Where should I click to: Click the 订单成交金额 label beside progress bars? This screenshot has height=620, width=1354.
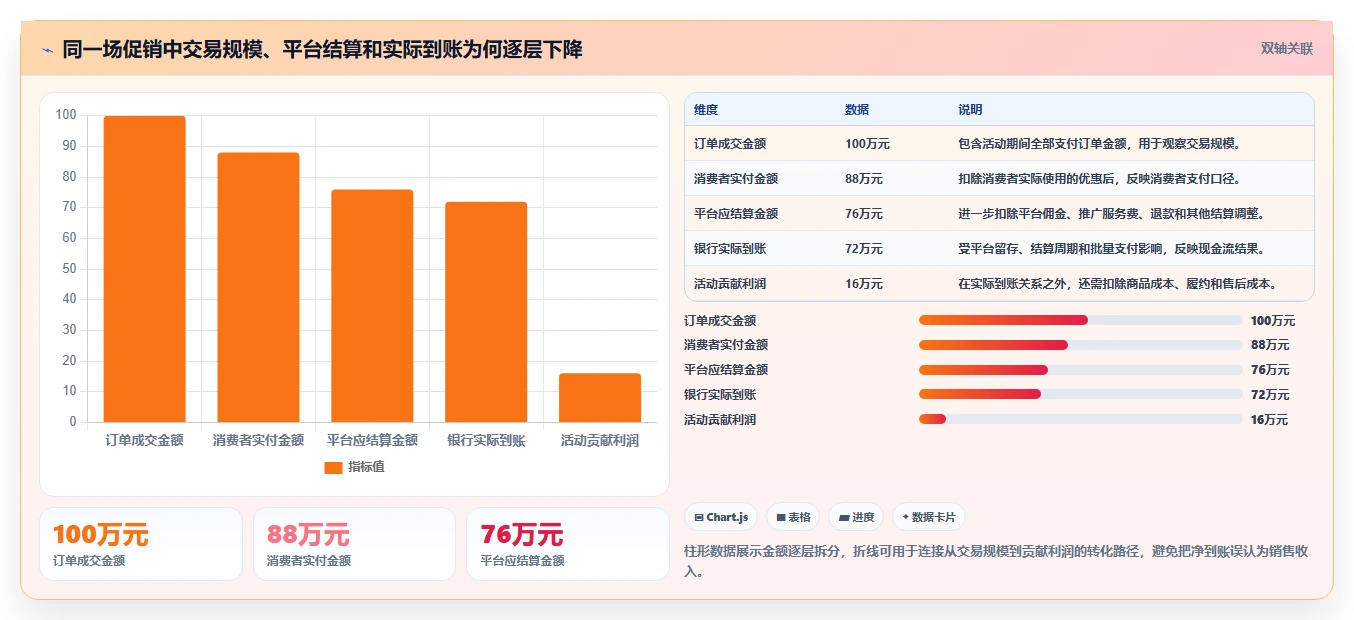pyautogui.click(x=720, y=321)
